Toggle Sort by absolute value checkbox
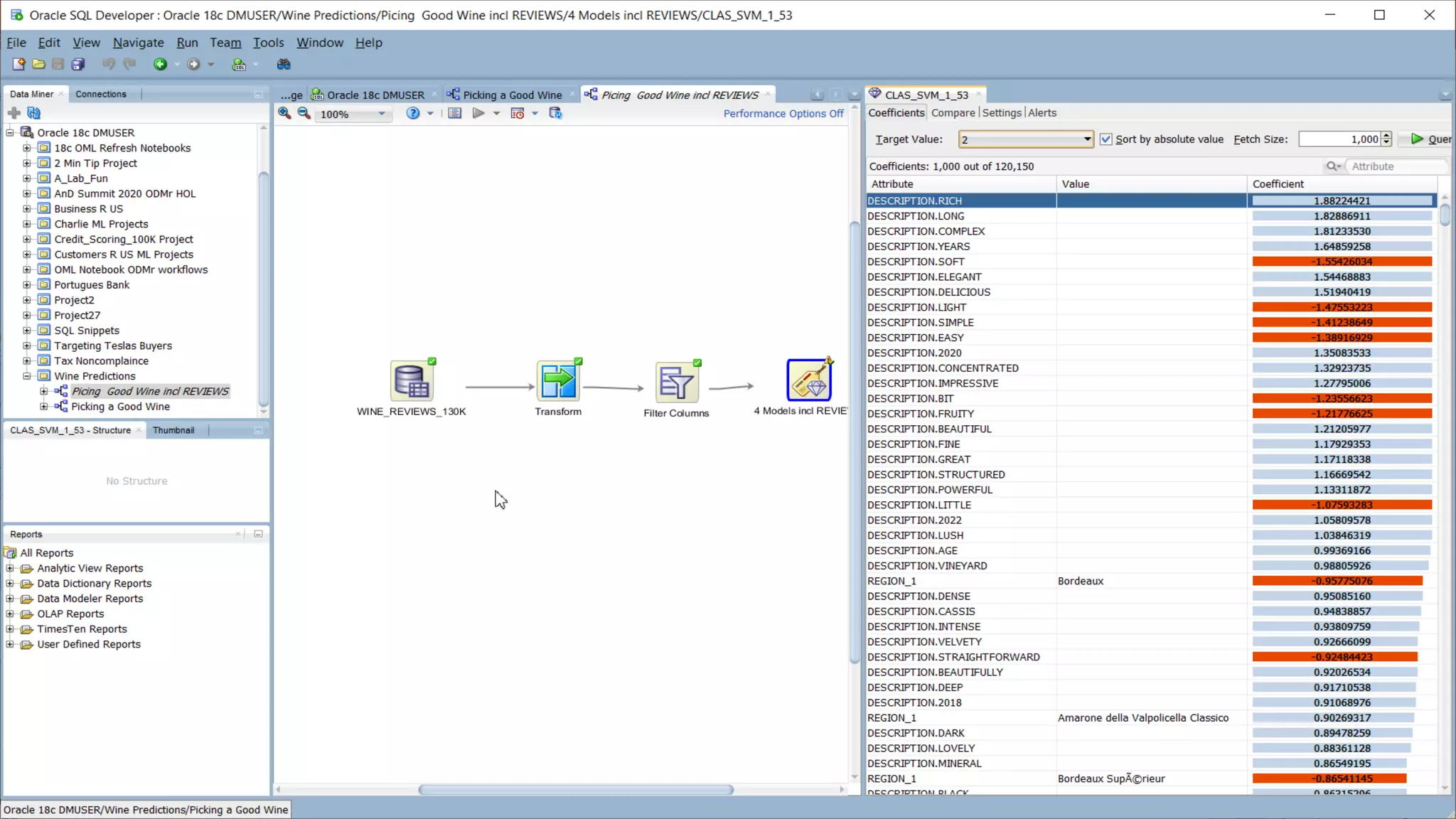This screenshot has width=1456, height=819. (x=1106, y=139)
